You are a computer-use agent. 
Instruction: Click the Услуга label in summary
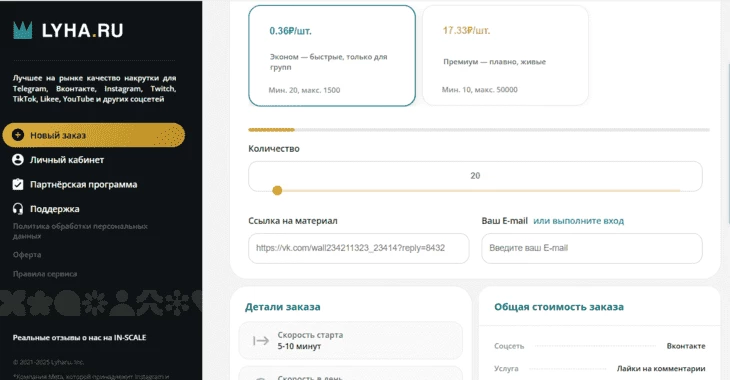pyautogui.click(x=506, y=368)
